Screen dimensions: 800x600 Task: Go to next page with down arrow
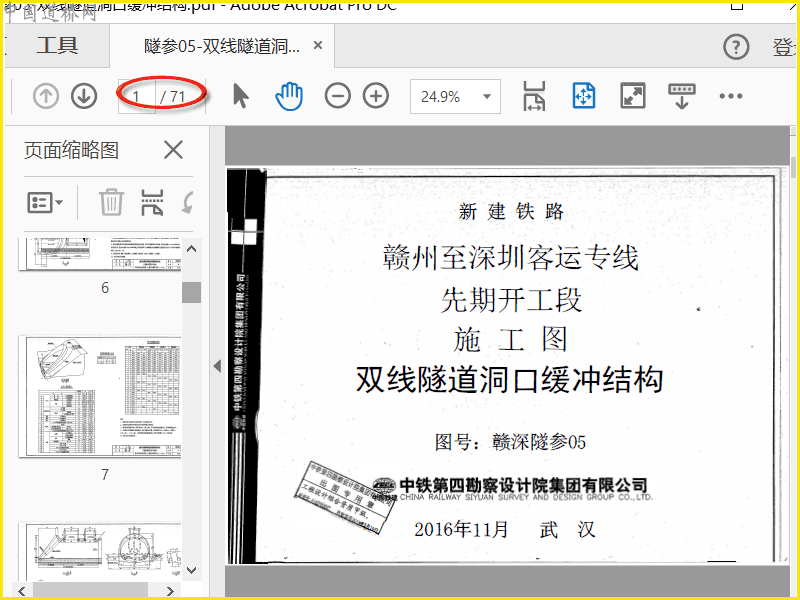point(84,96)
